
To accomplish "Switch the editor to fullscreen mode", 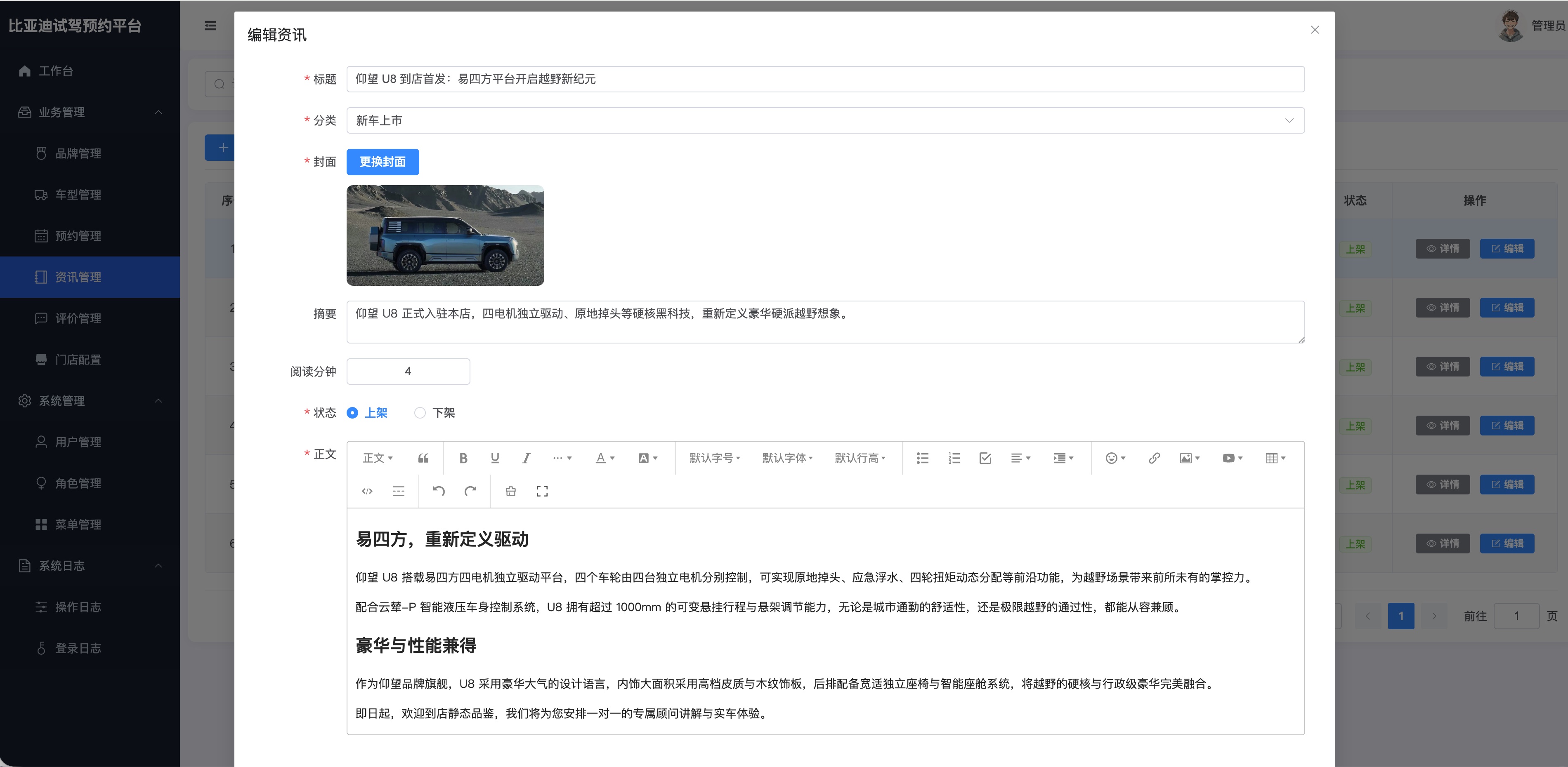I will pyautogui.click(x=542, y=491).
